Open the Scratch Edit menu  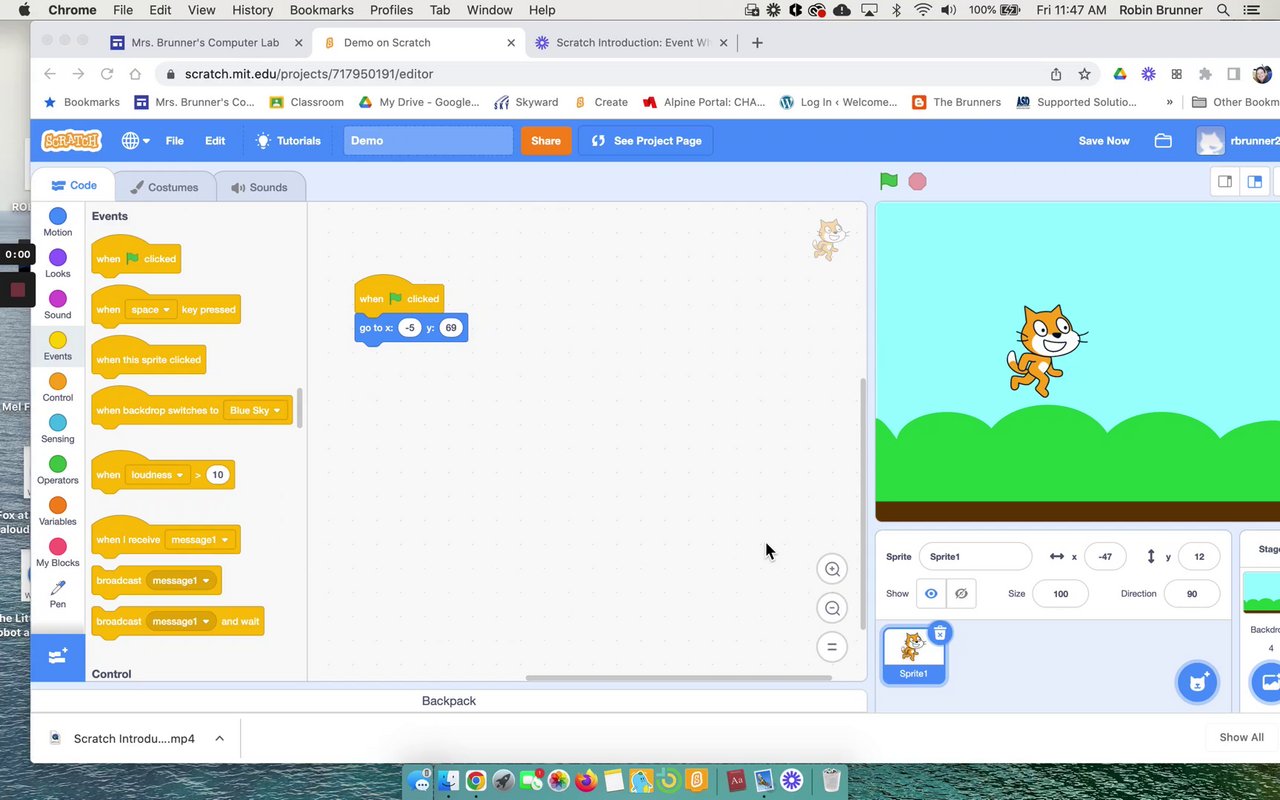coord(215,141)
